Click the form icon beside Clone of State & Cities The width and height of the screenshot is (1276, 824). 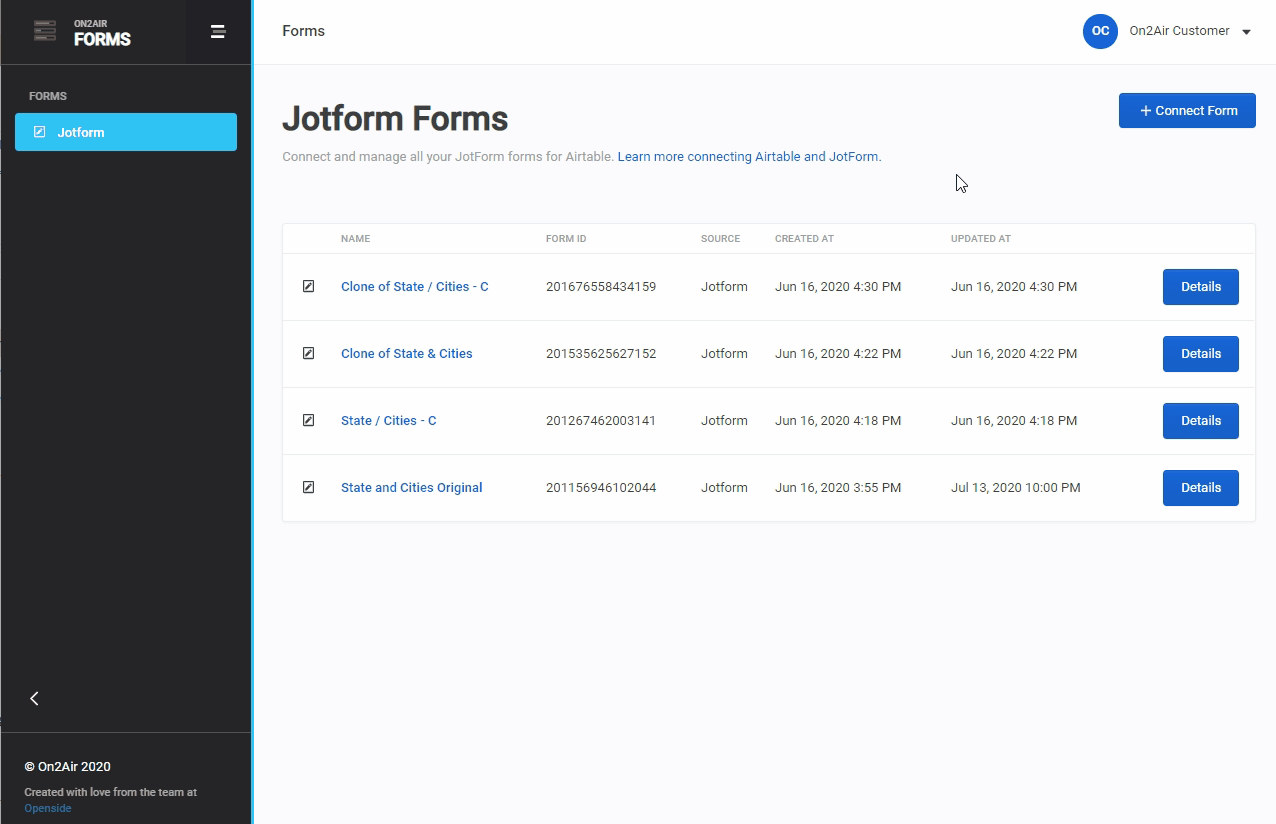[308, 354]
